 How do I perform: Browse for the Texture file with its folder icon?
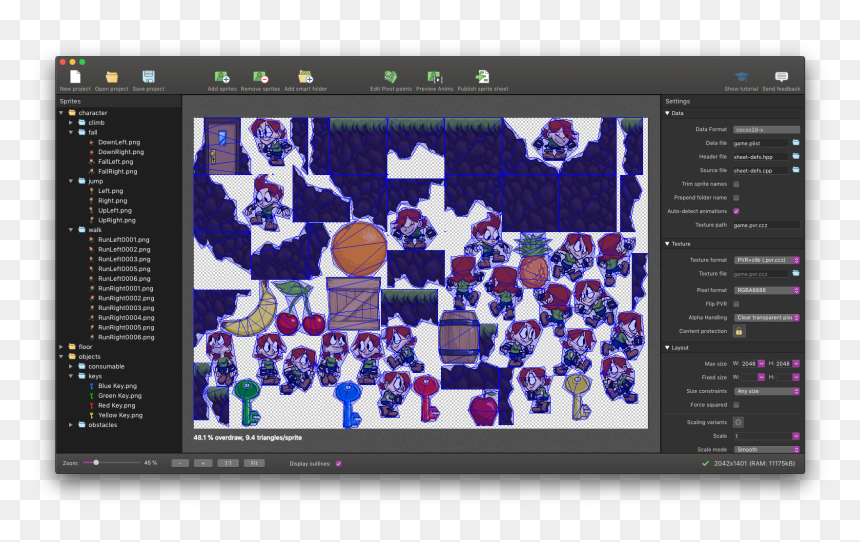pos(796,273)
